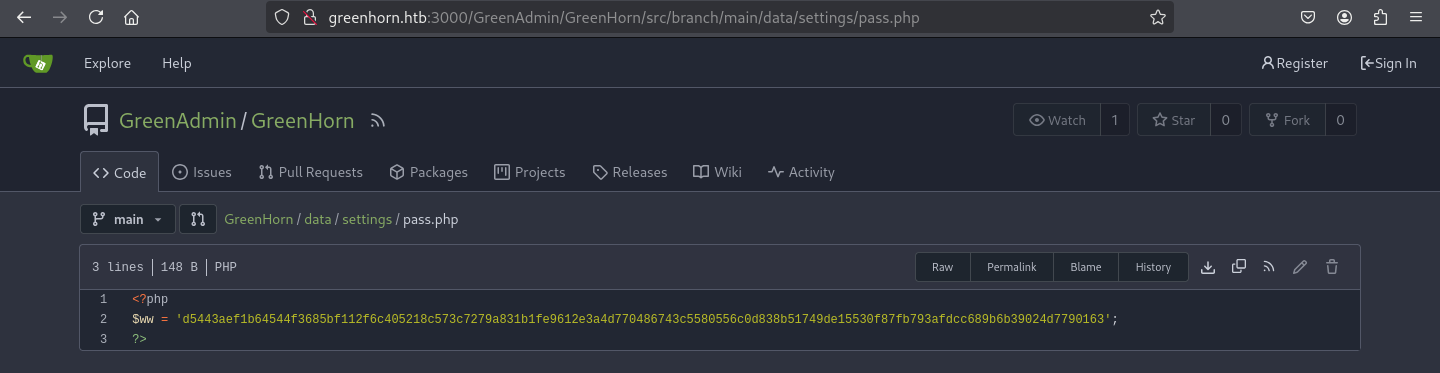Viewport: 1440px width, 373px height.
Task: View file History
Action: (1153, 267)
